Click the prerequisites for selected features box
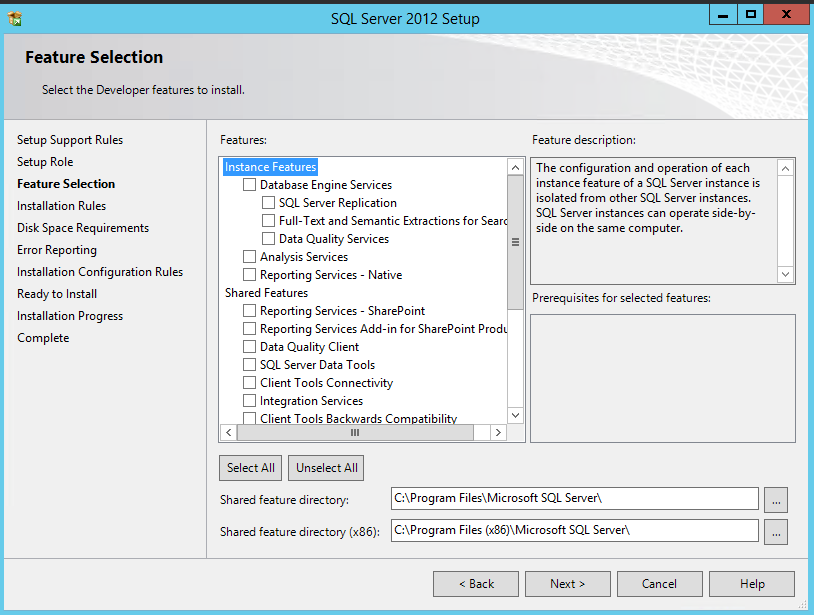The image size is (814, 615). (x=663, y=378)
